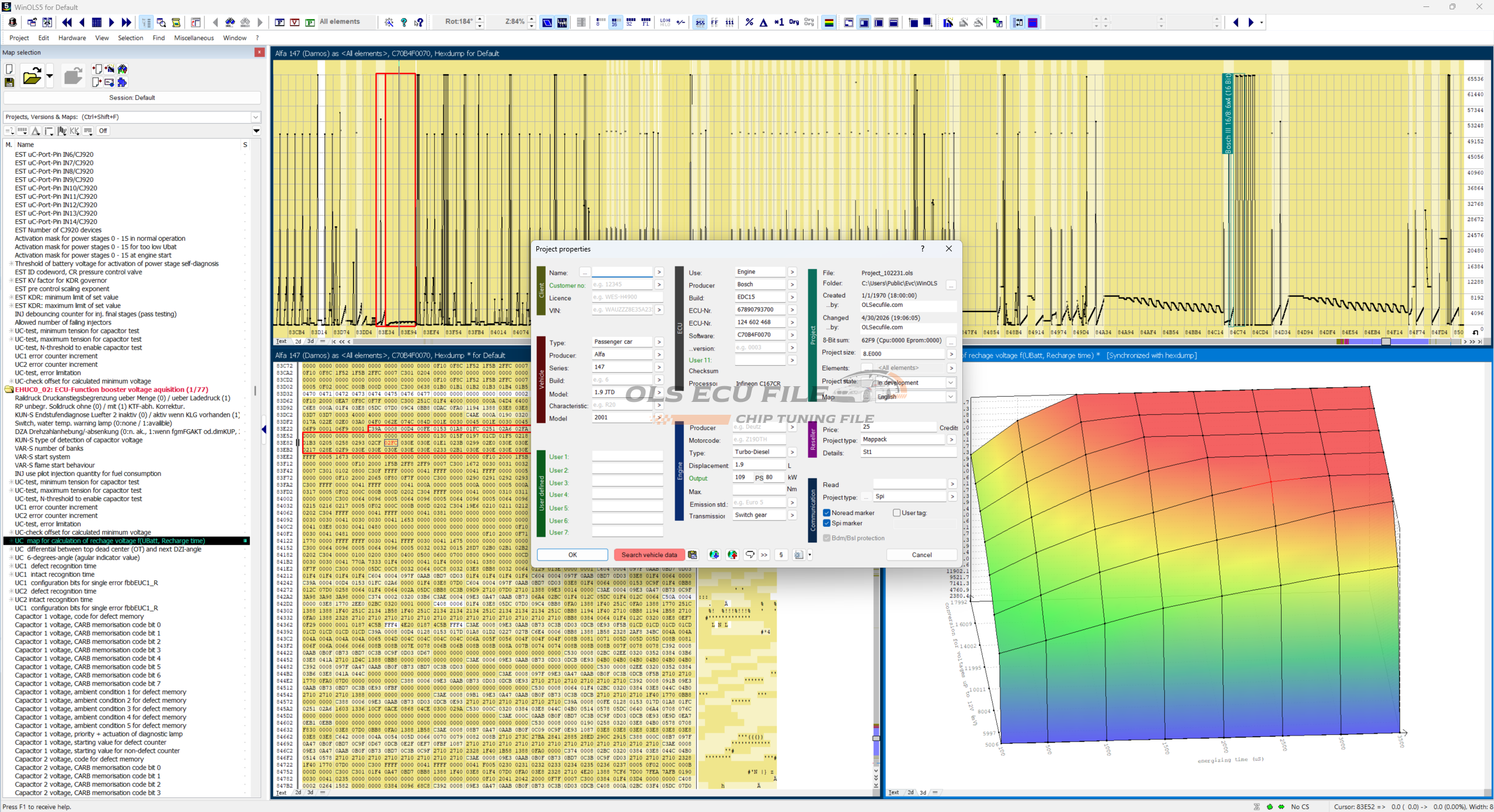The image size is (1494, 812).
Task: Click the rainbow color-scheme toolbar icon
Action: click(x=829, y=22)
